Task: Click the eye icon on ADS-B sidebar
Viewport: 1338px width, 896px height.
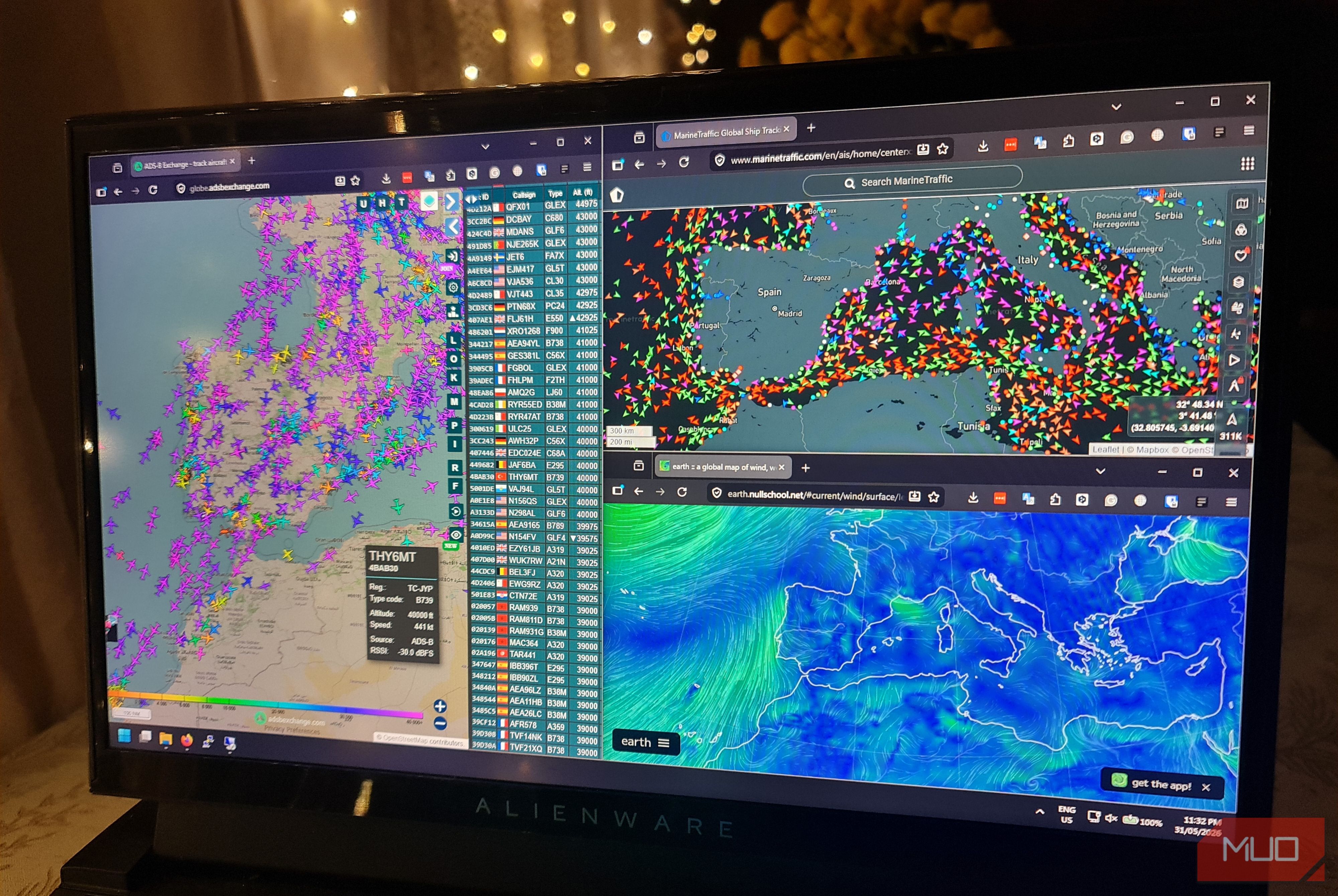Action: [456, 535]
